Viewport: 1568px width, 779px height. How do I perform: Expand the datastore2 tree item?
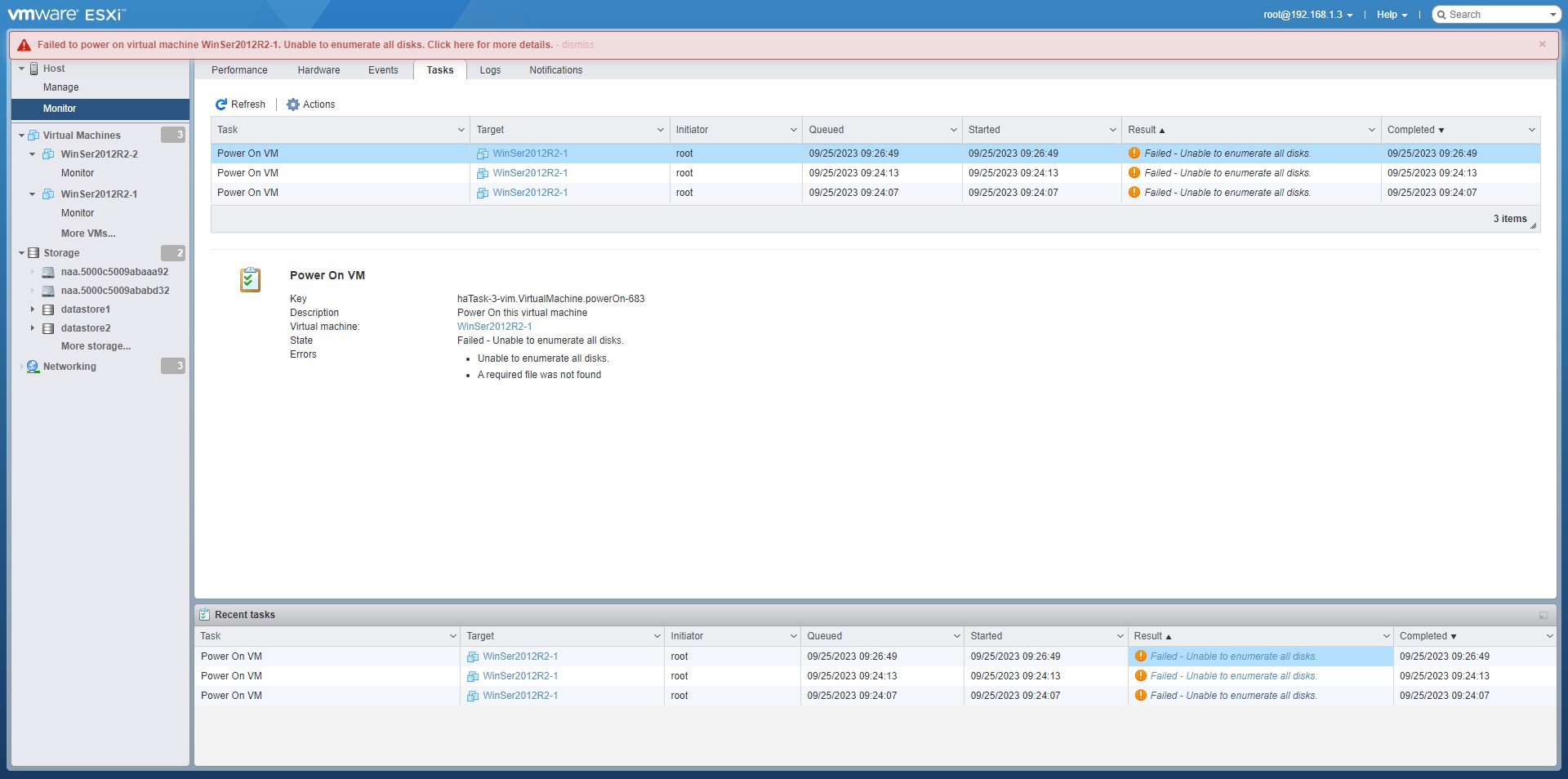(32, 327)
